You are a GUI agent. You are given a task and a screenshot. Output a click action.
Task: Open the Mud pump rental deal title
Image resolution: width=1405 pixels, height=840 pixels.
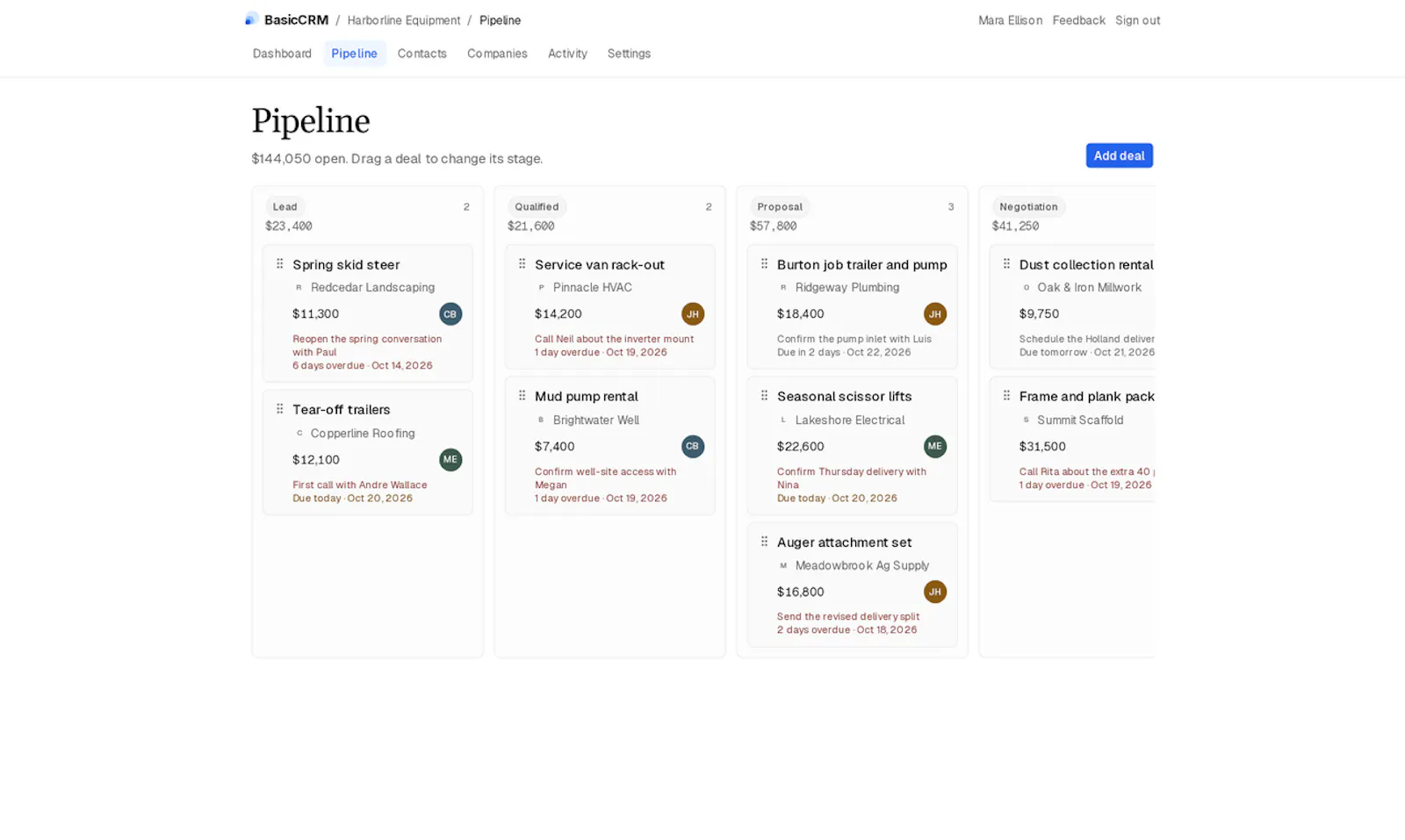(x=587, y=397)
